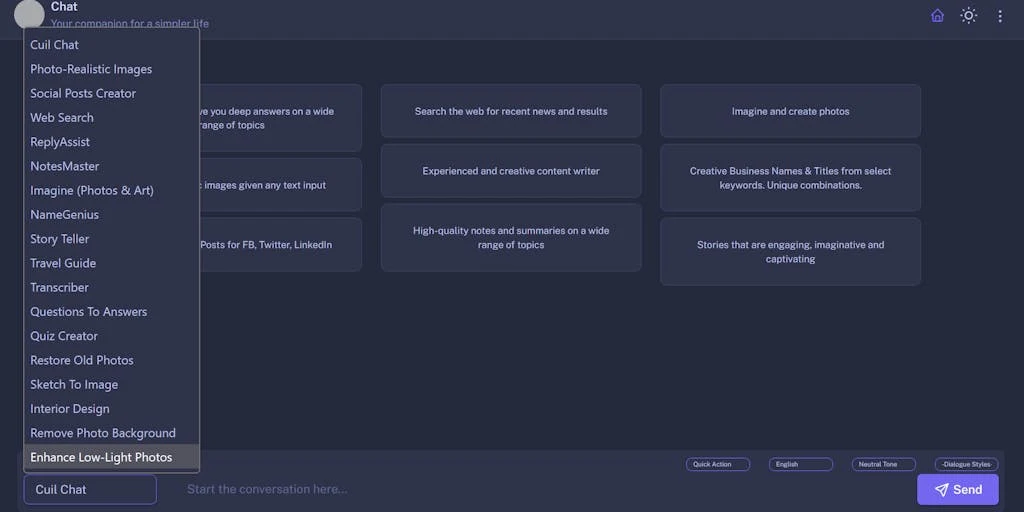Click the Stories that are engaging card
Screen dimensions: 1024x512
tap(790, 251)
